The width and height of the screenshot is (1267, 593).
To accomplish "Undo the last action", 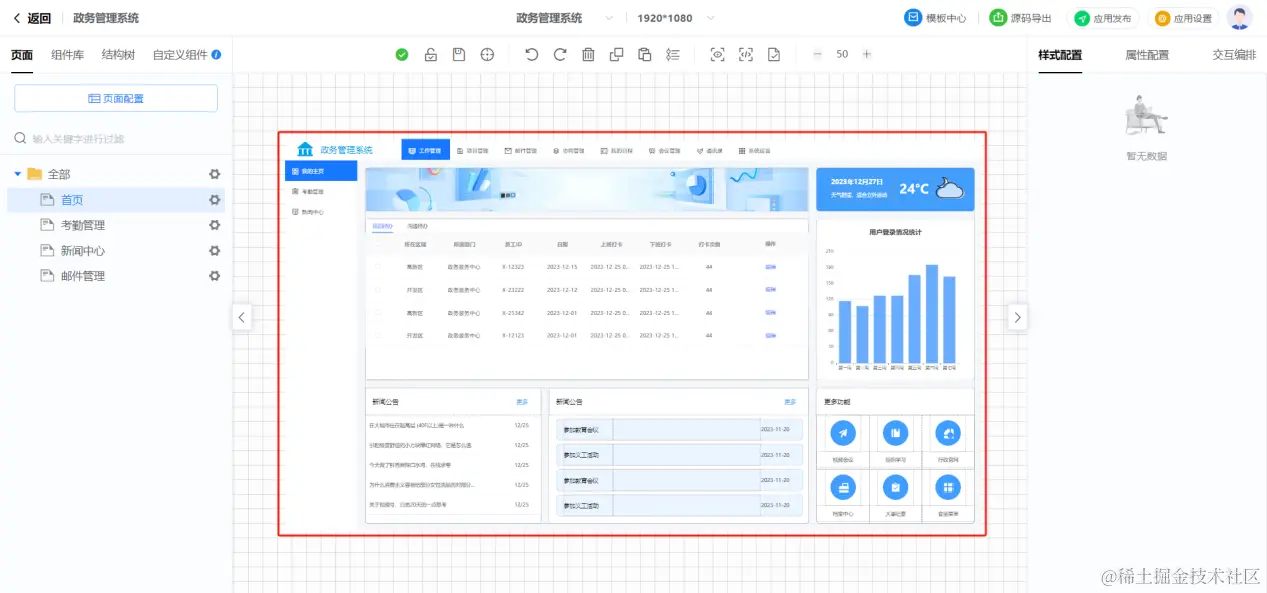I will [x=531, y=55].
